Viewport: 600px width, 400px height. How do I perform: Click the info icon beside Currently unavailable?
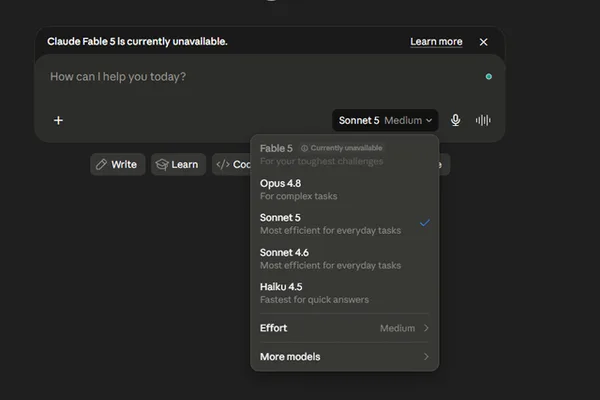point(304,148)
